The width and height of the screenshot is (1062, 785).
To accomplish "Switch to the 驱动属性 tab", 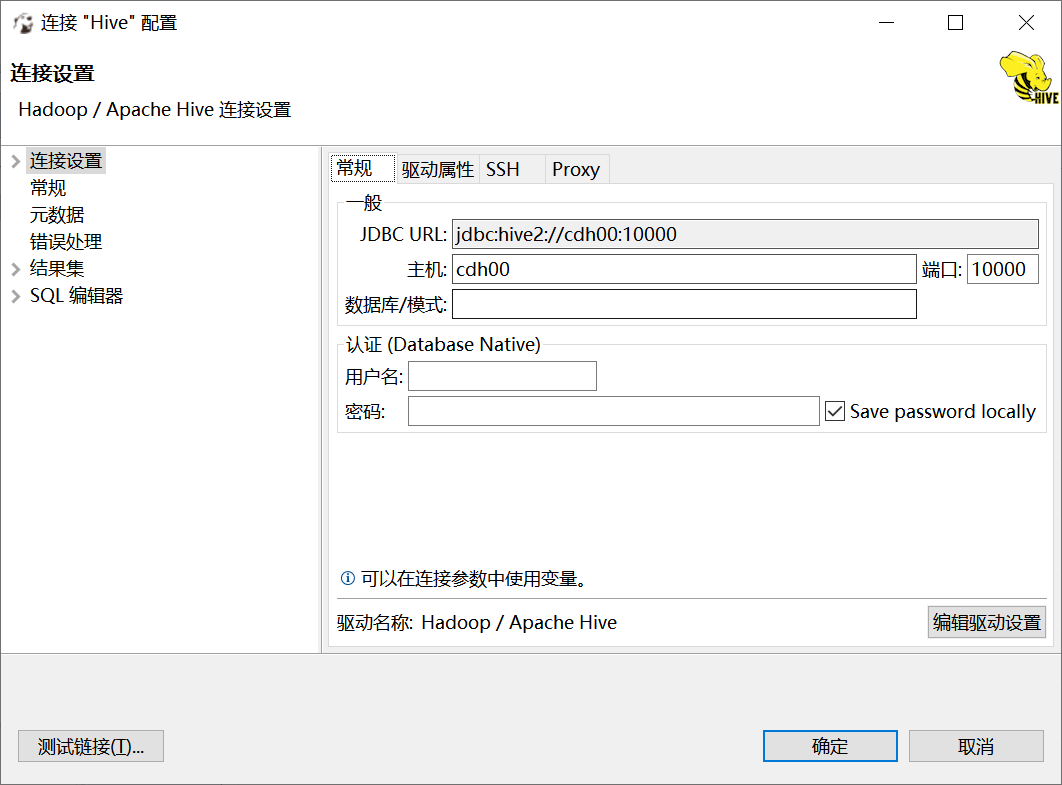I will [438, 169].
